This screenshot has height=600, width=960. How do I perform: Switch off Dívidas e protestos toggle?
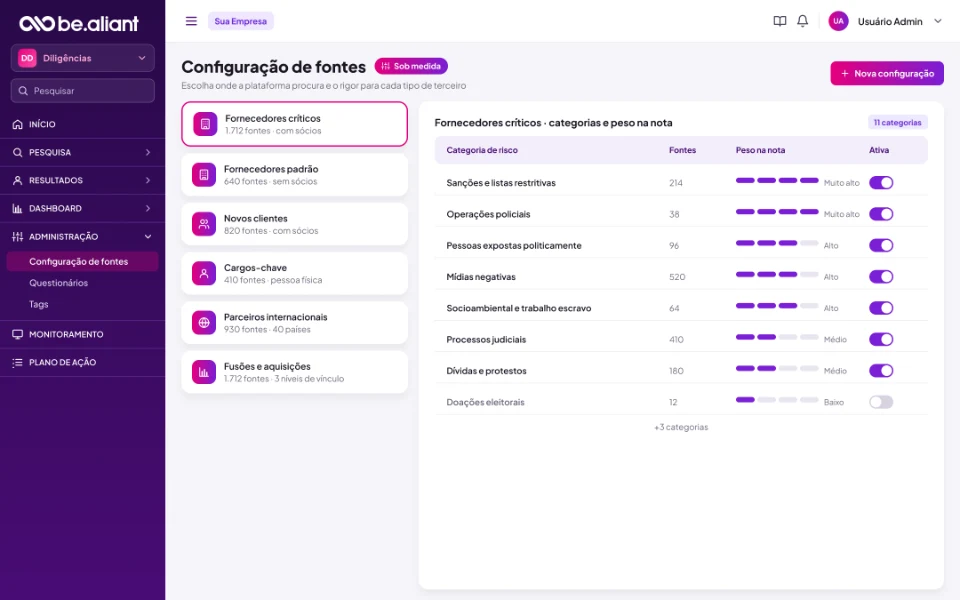coord(881,370)
